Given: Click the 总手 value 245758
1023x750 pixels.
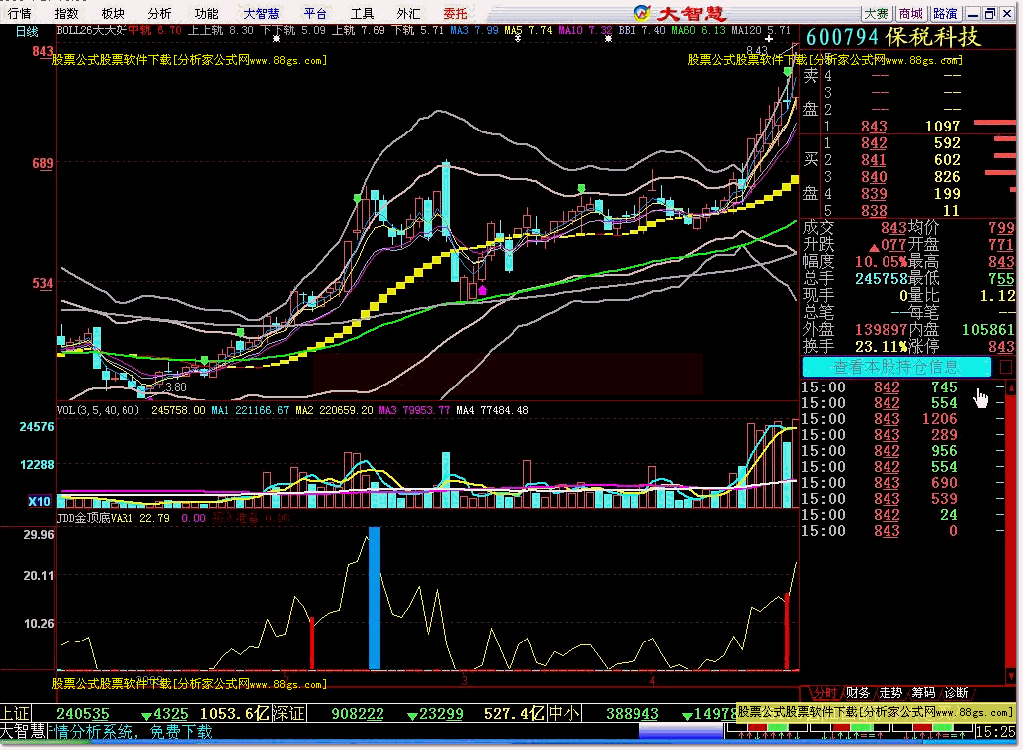Looking at the screenshot, I should [x=881, y=278].
